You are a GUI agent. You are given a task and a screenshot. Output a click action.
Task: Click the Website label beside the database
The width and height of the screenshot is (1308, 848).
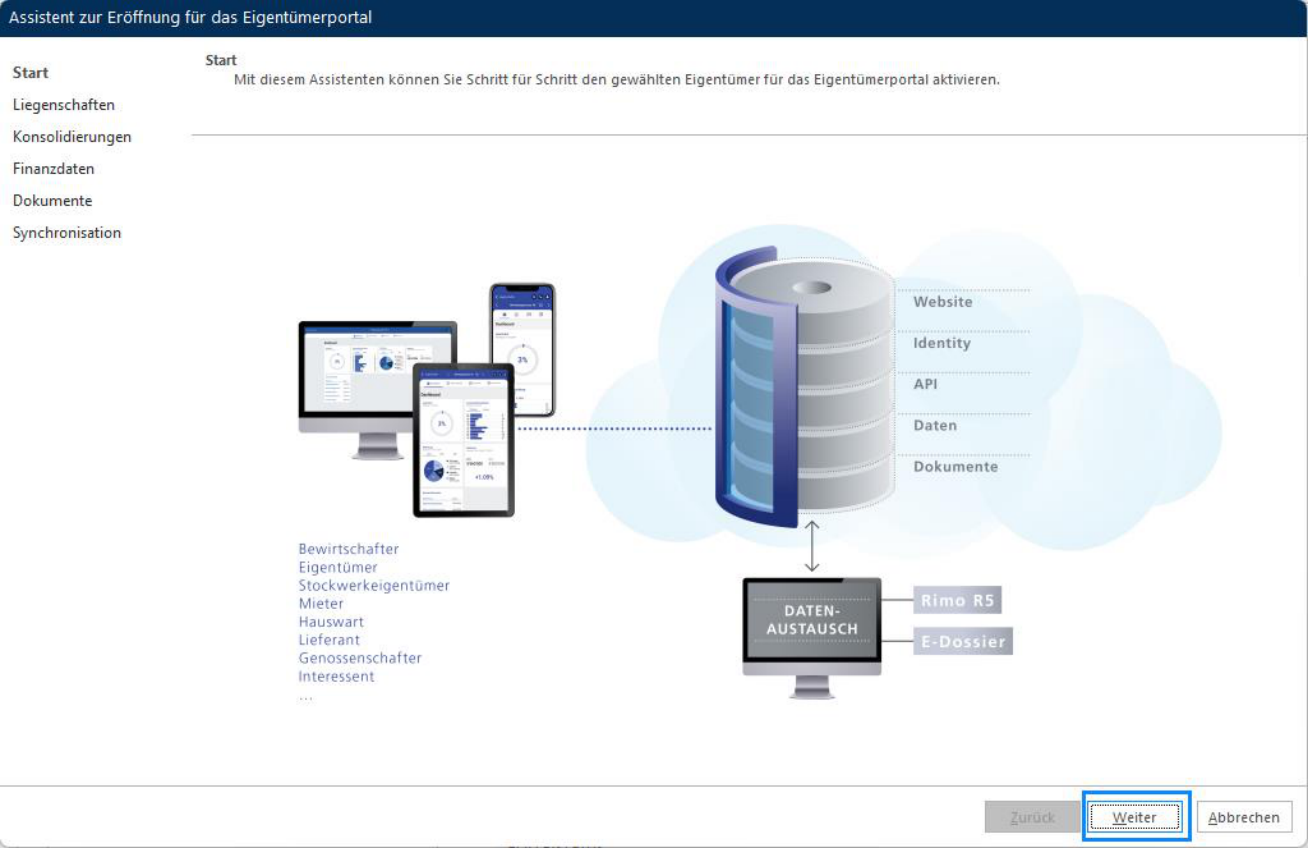click(943, 302)
